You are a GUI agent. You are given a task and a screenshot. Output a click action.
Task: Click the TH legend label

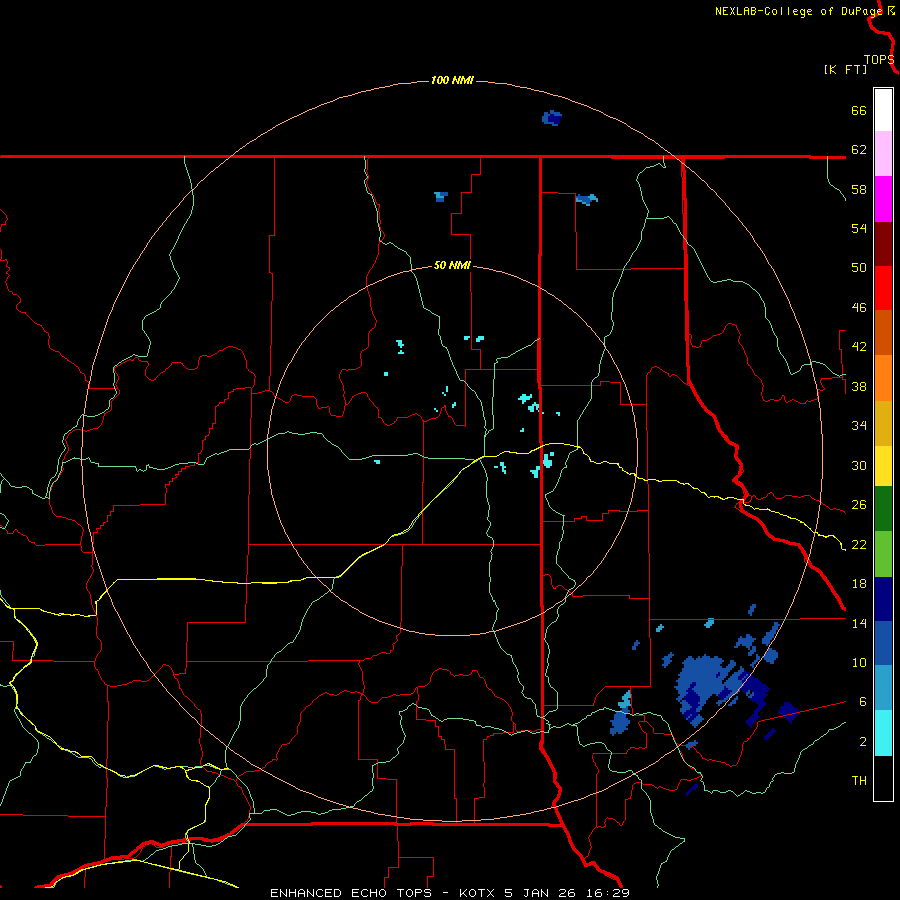pos(859,781)
